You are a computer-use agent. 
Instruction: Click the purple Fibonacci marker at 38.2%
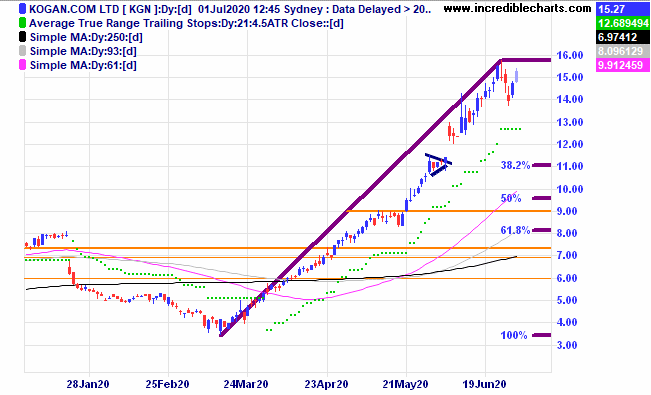pos(542,165)
